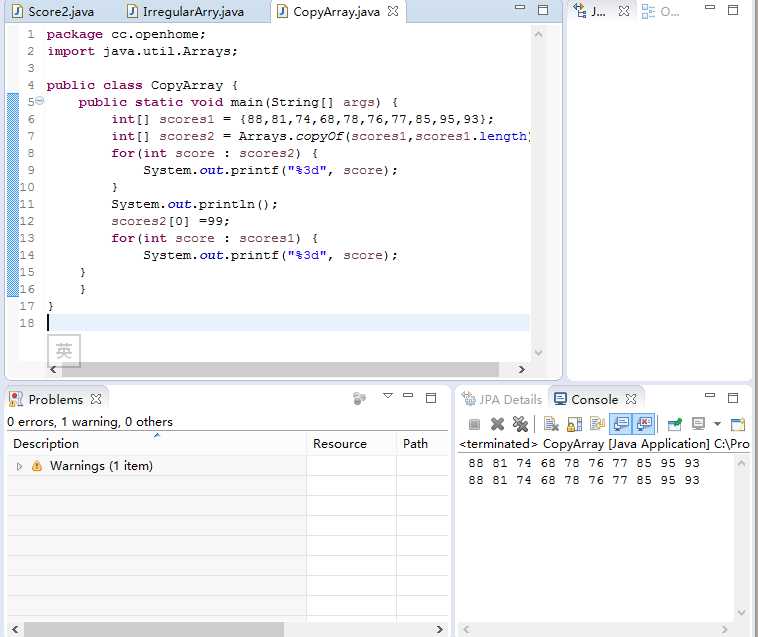Close the CopyArray.java editor tab
758x637 pixels.
pyautogui.click(x=394, y=11)
